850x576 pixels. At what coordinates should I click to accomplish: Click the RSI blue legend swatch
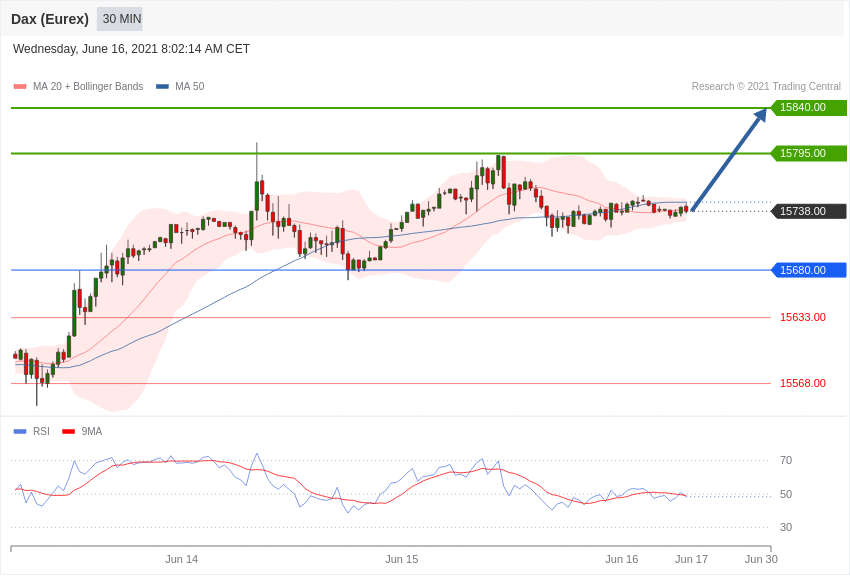[20, 432]
